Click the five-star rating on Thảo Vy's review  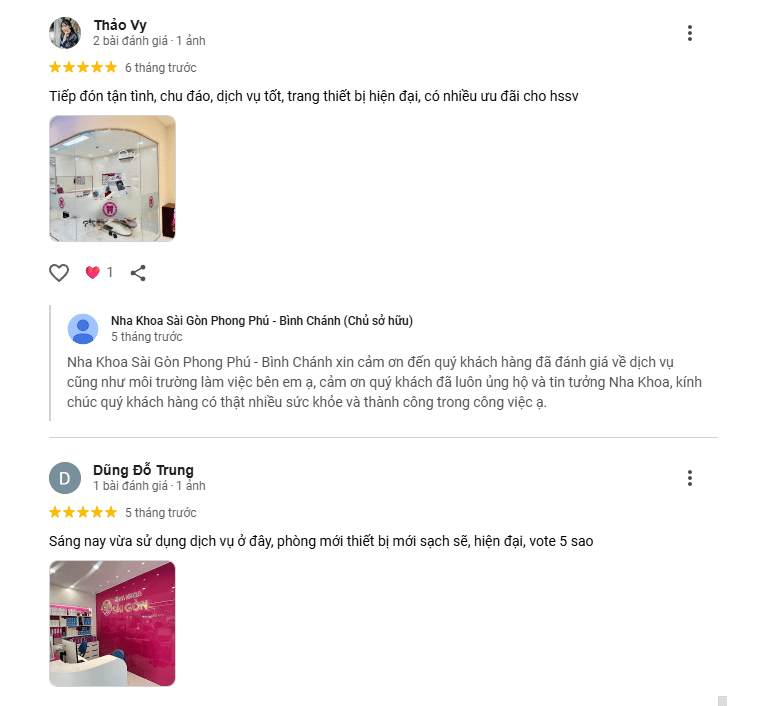click(x=83, y=67)
